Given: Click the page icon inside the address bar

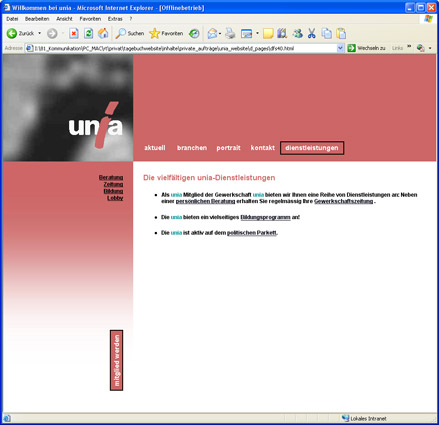Looking at the screenshot, I should 29,48.
